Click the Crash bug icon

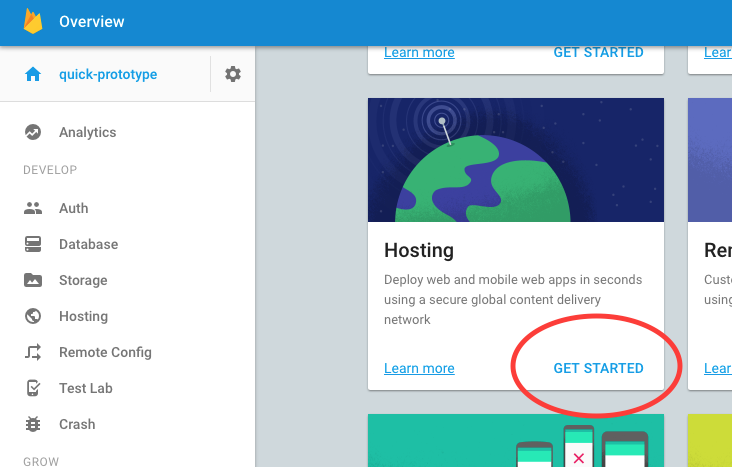tap(33, 424)
